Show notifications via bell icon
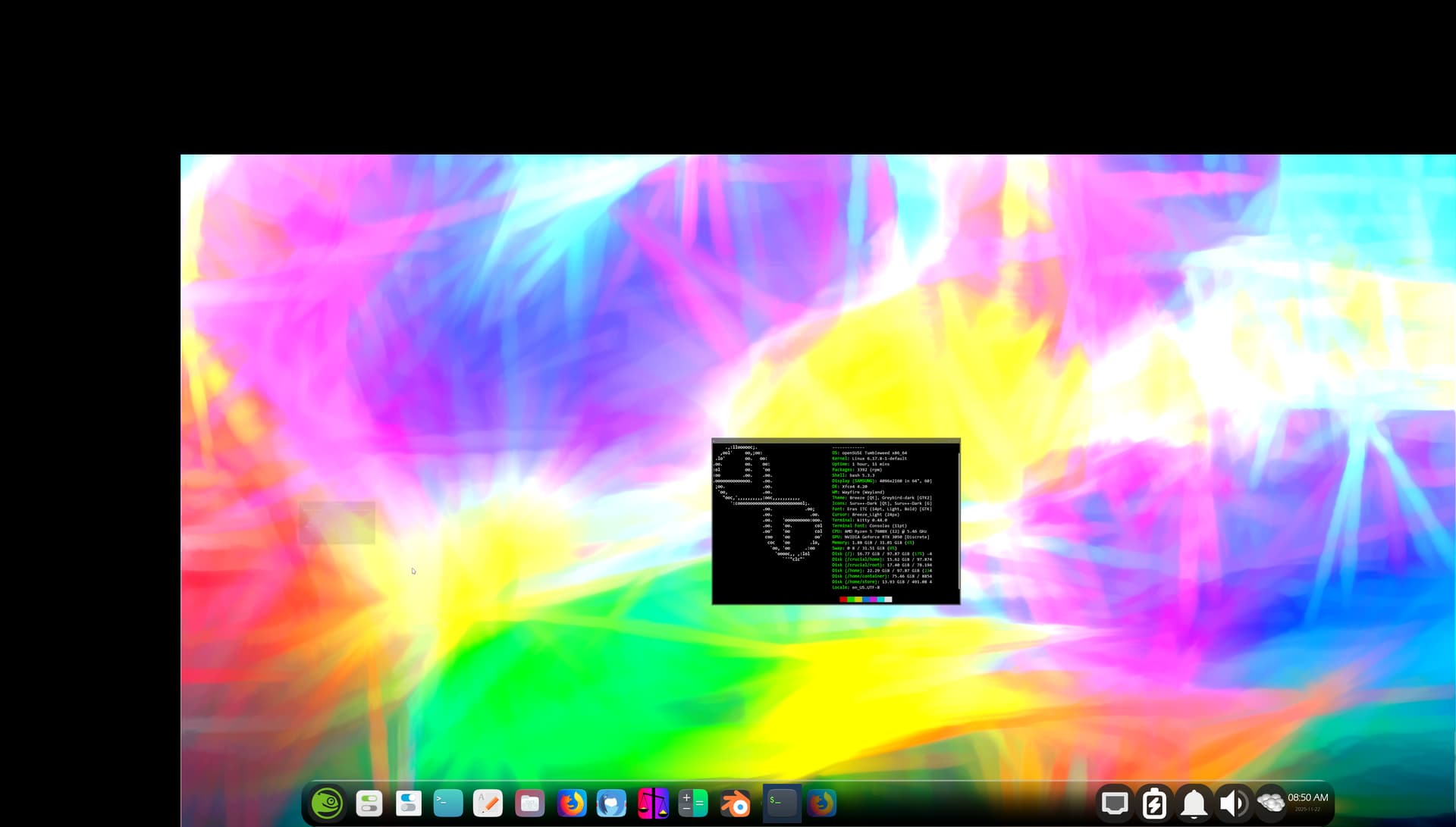The height and width of the screenshot is (827, 1456). pos(1194,803)
